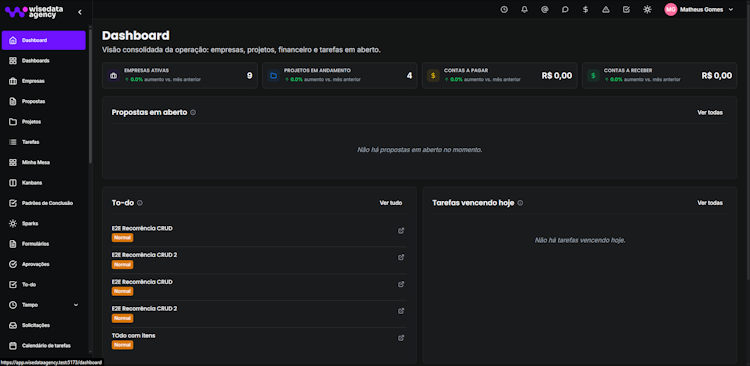
Task: Open Sparks in the sidebar
Action: [44, 223]
